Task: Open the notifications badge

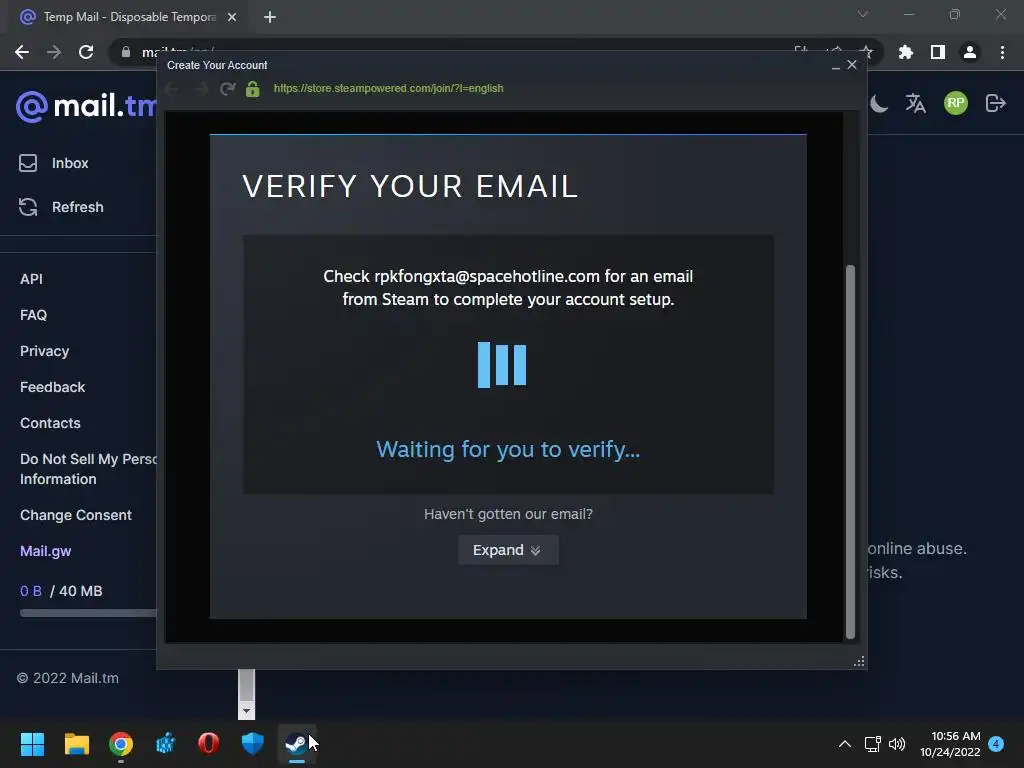Action: (997, 744)
